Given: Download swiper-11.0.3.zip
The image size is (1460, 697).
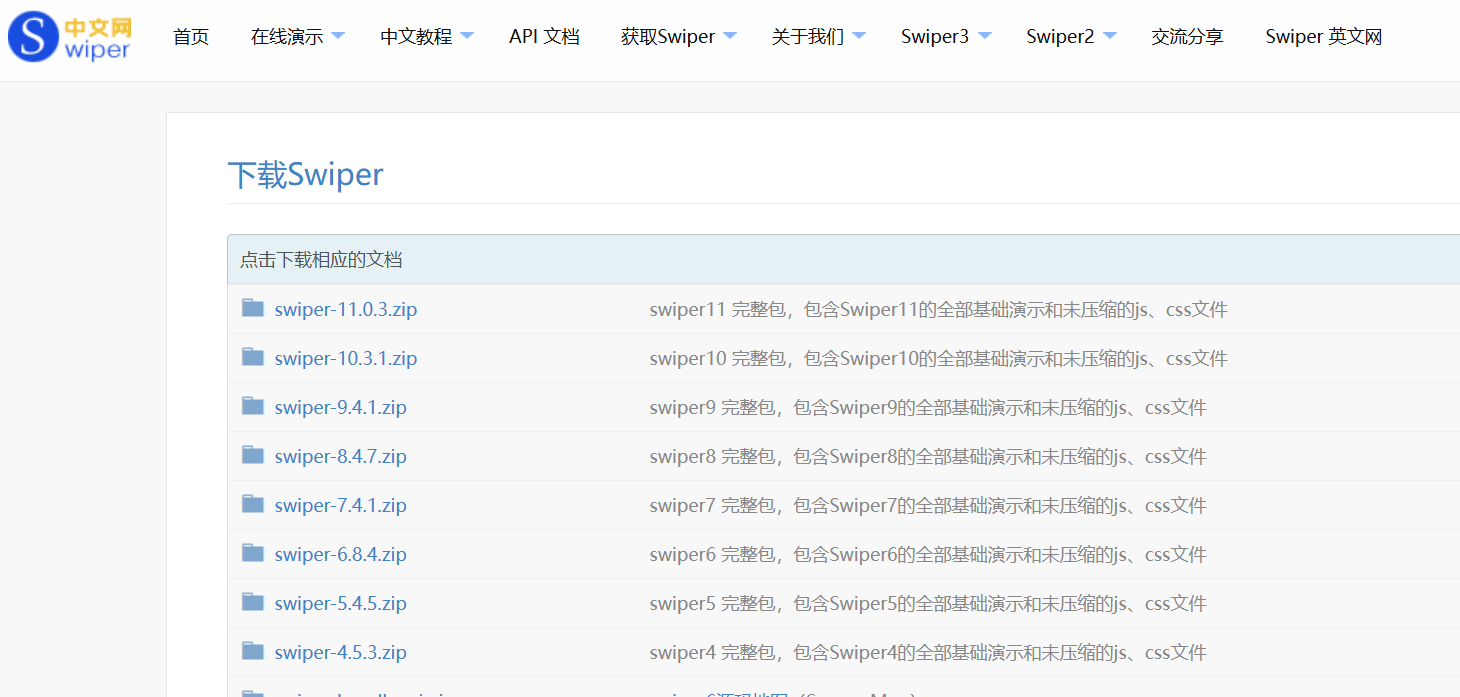Looking at the screenshot, I should click(x=346, y=309).
